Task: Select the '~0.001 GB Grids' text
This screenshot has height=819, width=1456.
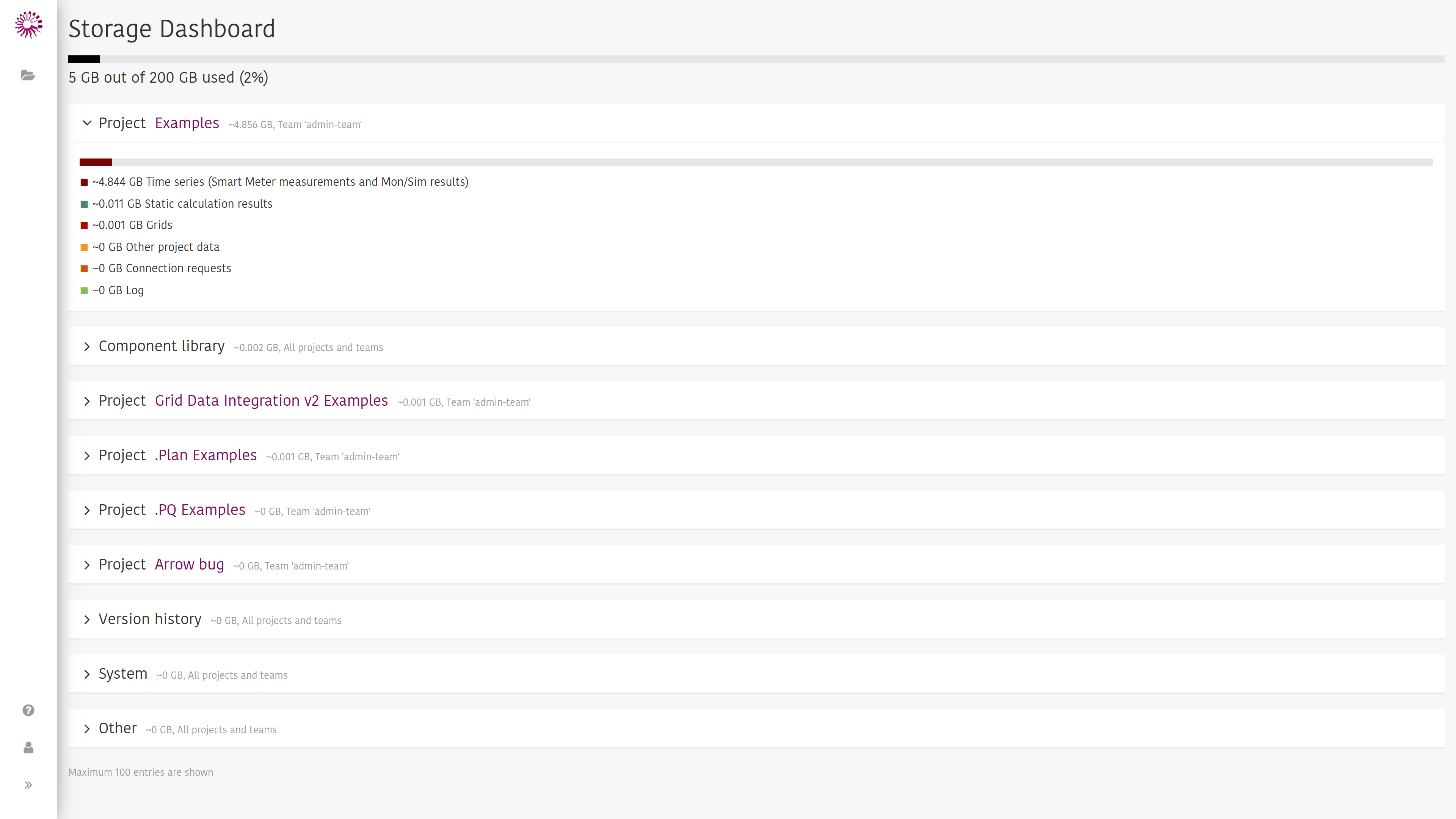Action: click(132, 225)
